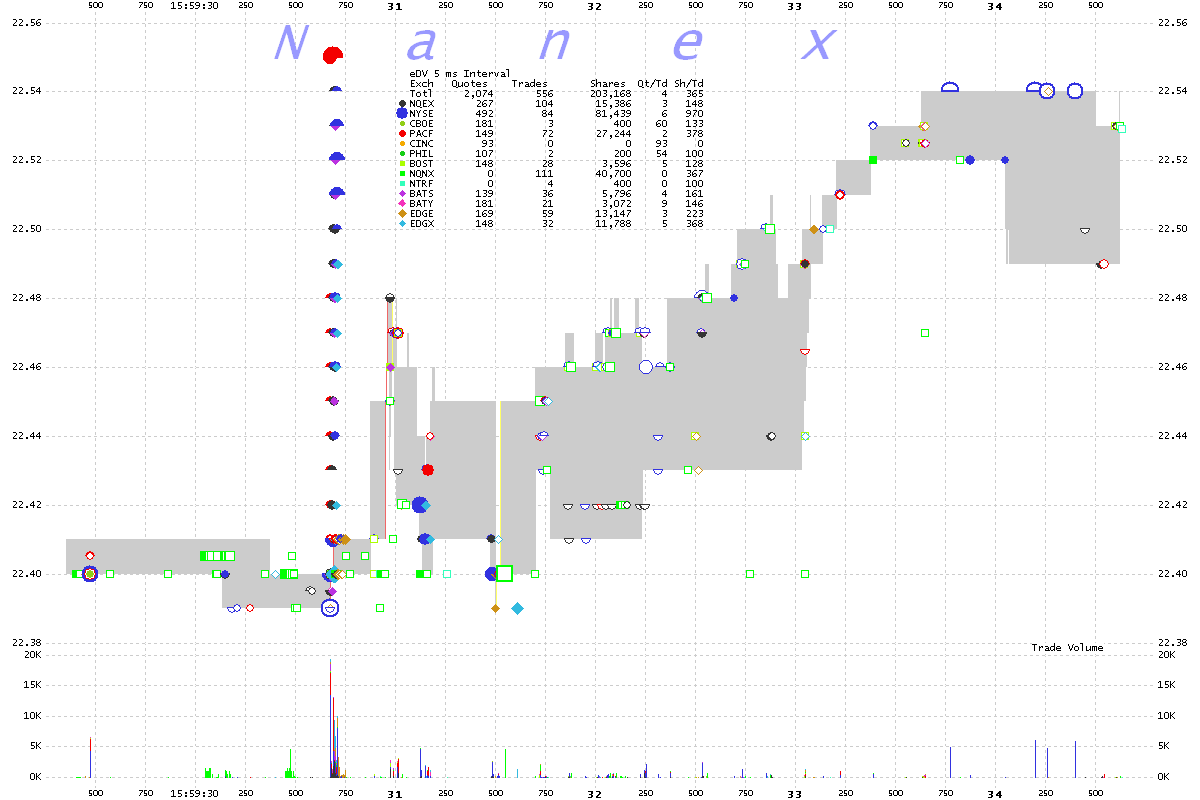Click the 'Qt/Td' column header

(x=652, y=84)
